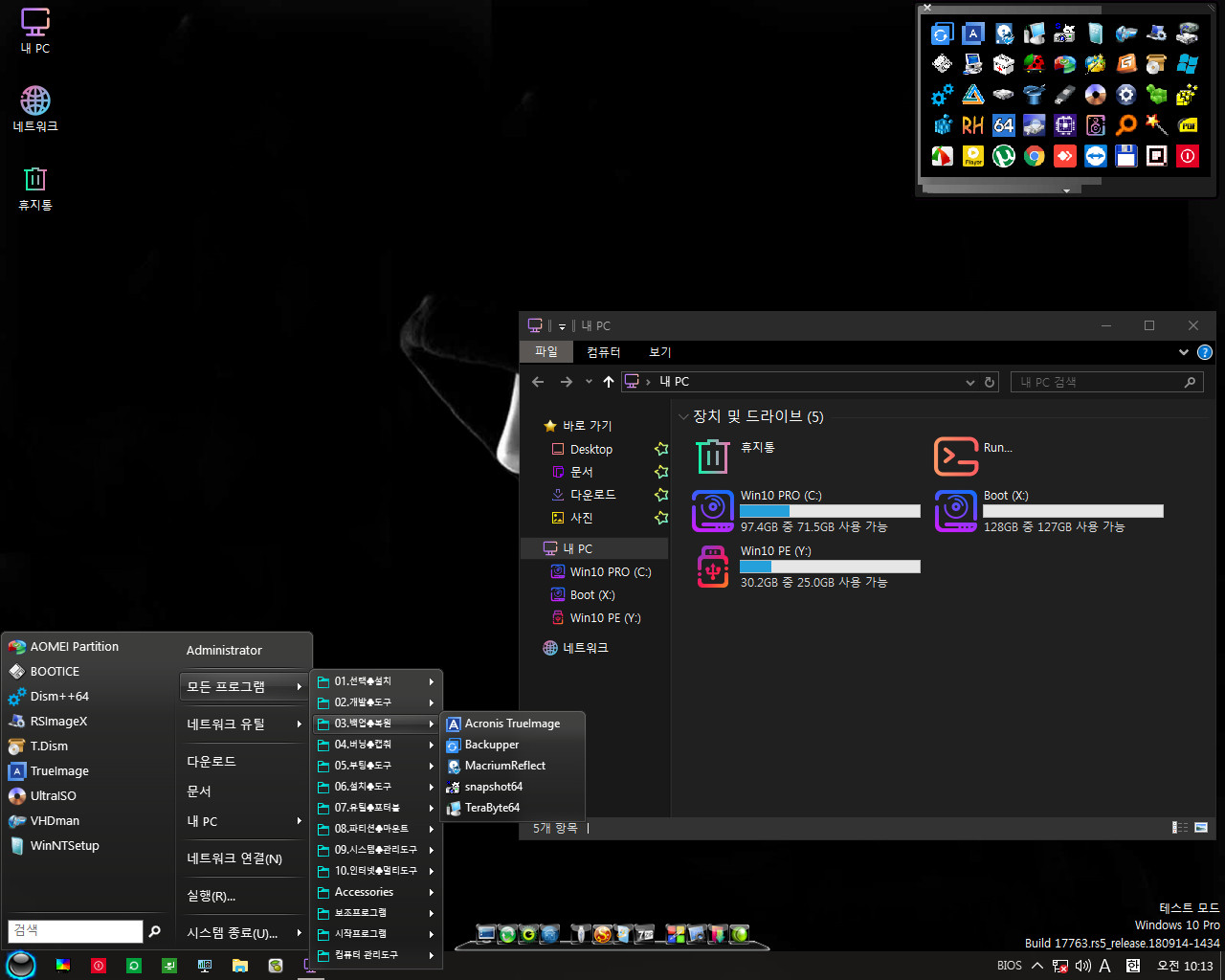
Task: Open the orange S icon in the dock
Action: point(602,934)
